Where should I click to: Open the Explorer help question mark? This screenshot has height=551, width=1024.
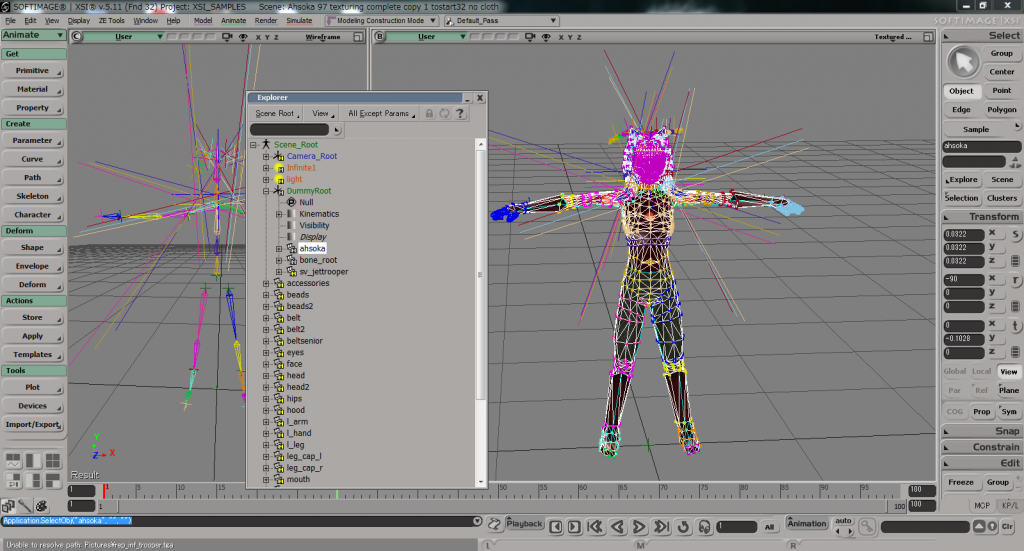[x=460, y=114]
